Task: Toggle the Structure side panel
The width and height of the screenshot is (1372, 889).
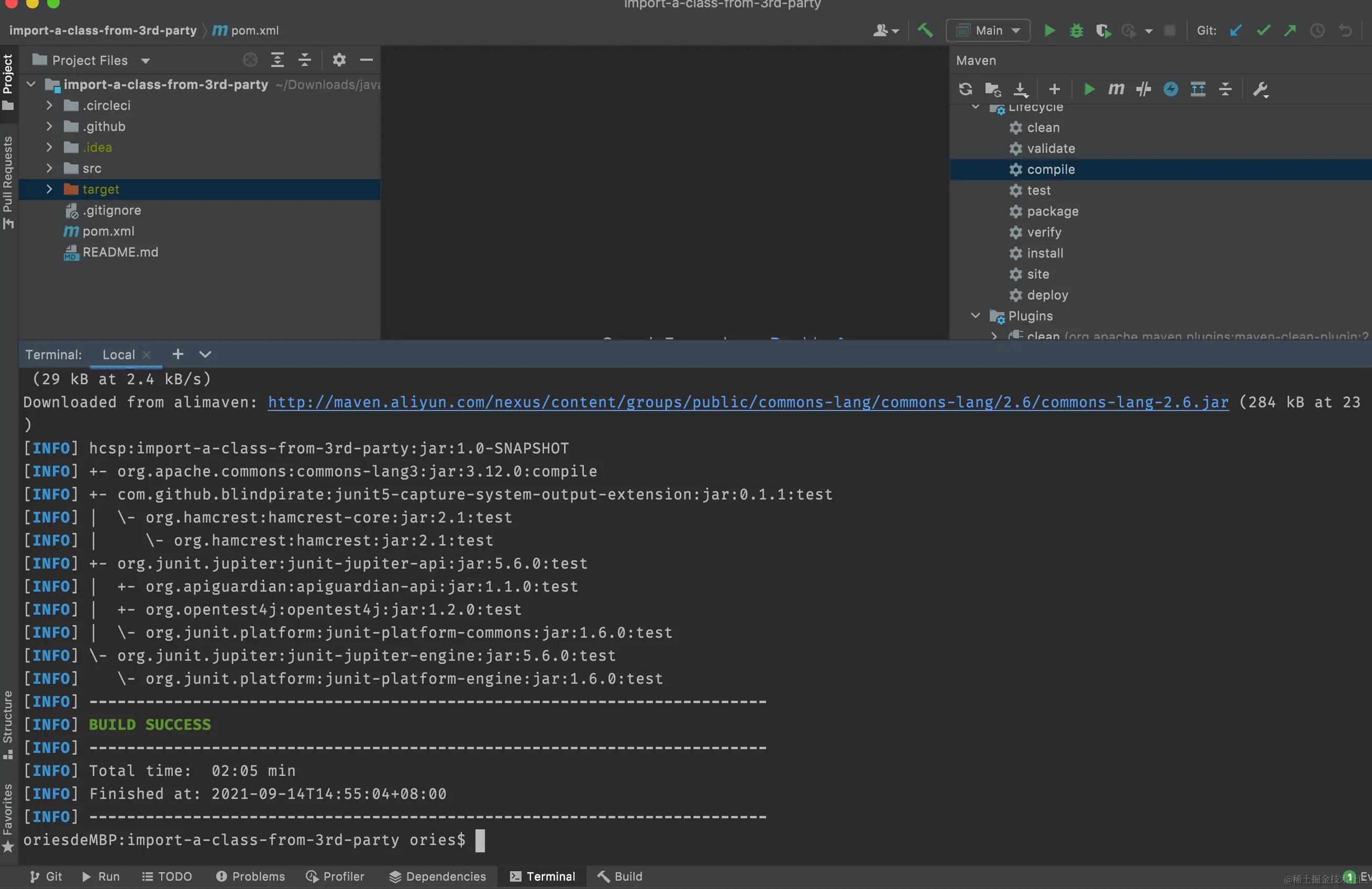Action: pyautogui.click(x=8, y=725)
